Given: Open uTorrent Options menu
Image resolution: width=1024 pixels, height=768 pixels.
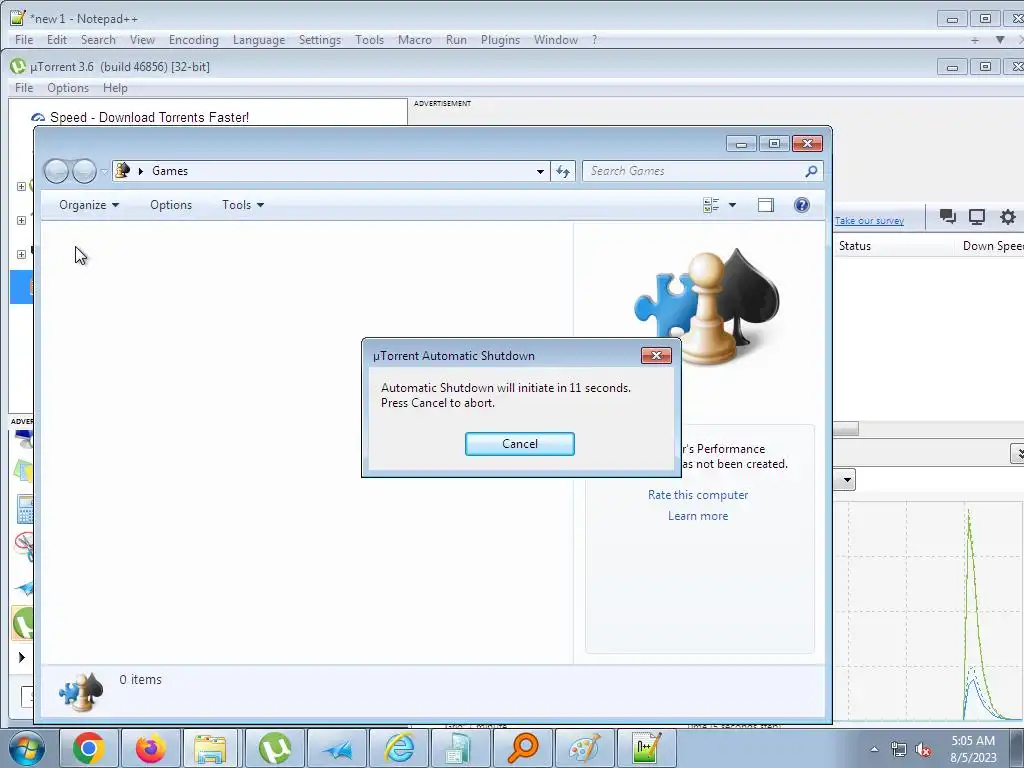Looking at the screenshot, I should tap(68, 88).
